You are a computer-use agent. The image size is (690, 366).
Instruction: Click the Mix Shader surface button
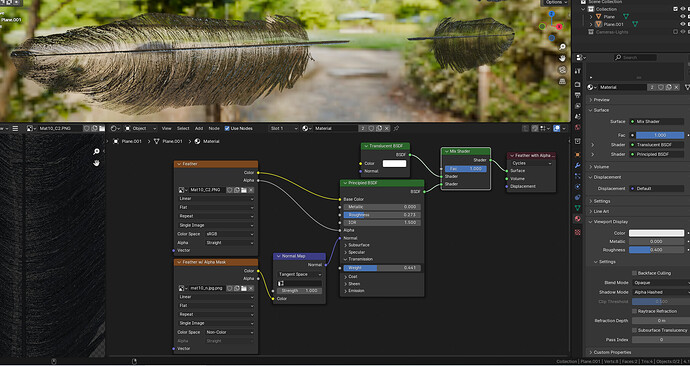[x=657, y=121]
